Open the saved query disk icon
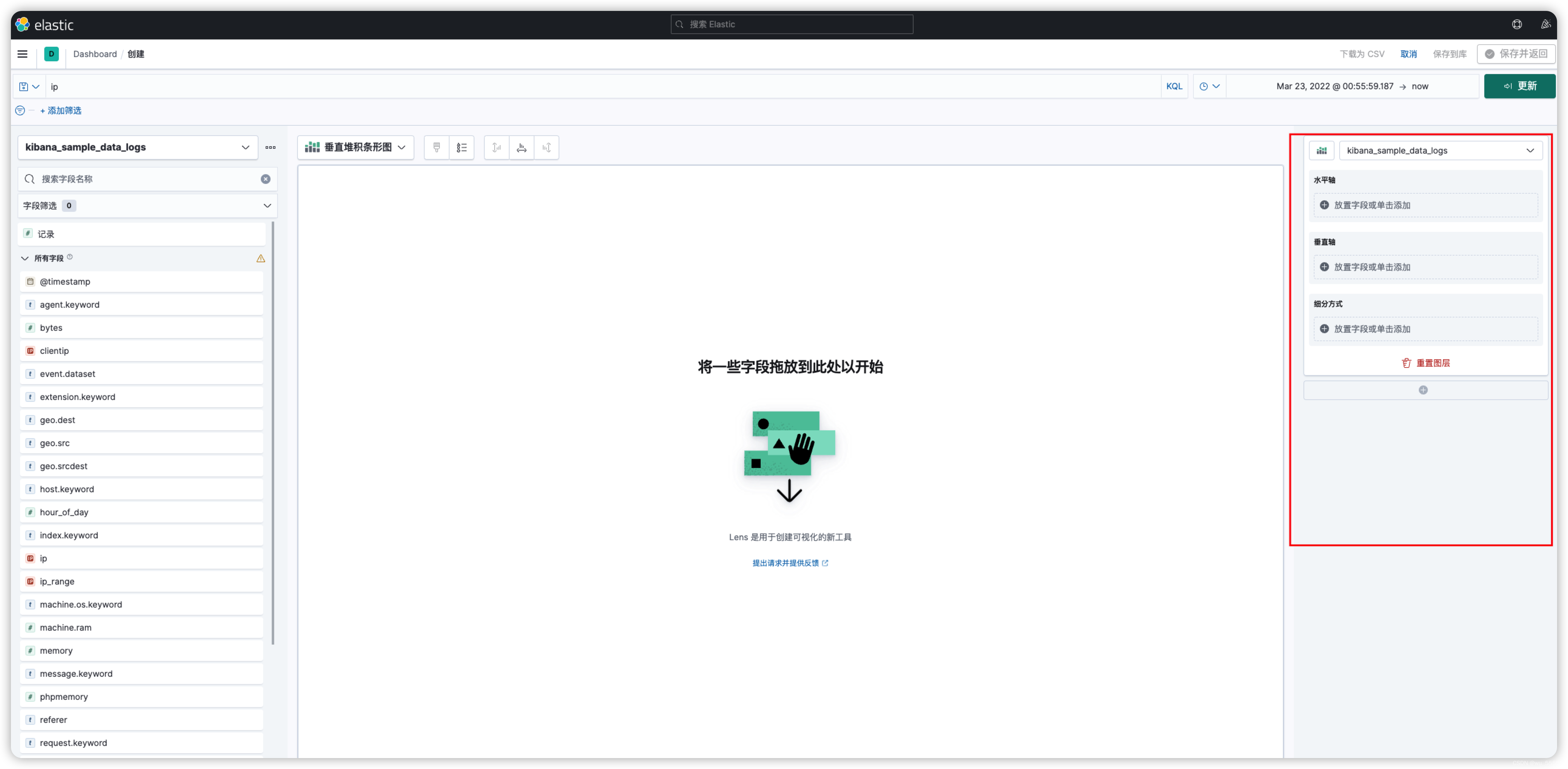The width and height of the screenshot is (1568, 769). [x=29, y=86]
